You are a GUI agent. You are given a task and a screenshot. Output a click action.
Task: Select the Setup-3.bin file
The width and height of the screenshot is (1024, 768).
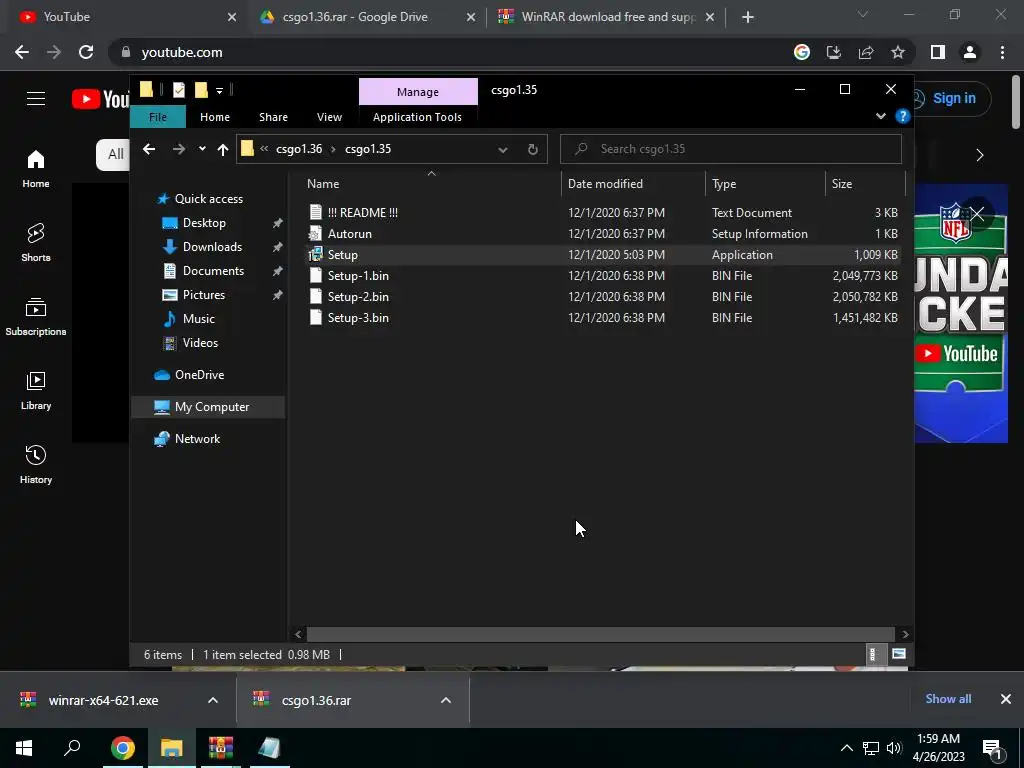(x=358, y=317)
